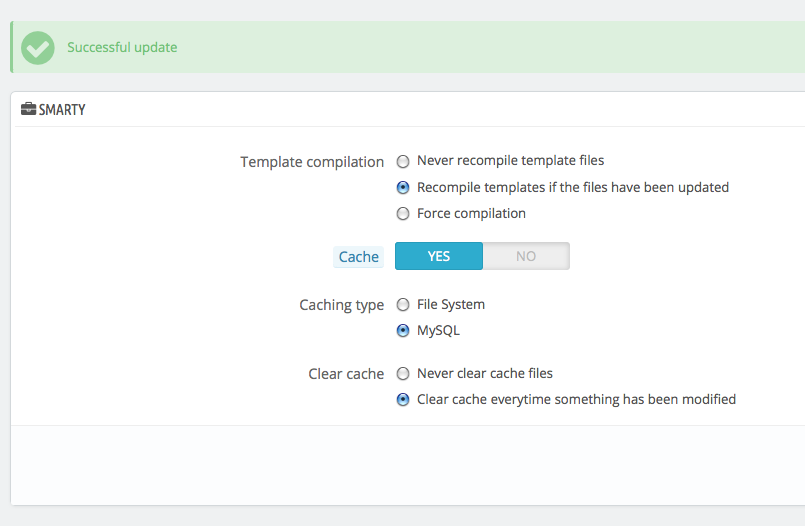Click the highlighted Cache label
Image resolution: width=805 pixels, height=526 pixels.
358,257
